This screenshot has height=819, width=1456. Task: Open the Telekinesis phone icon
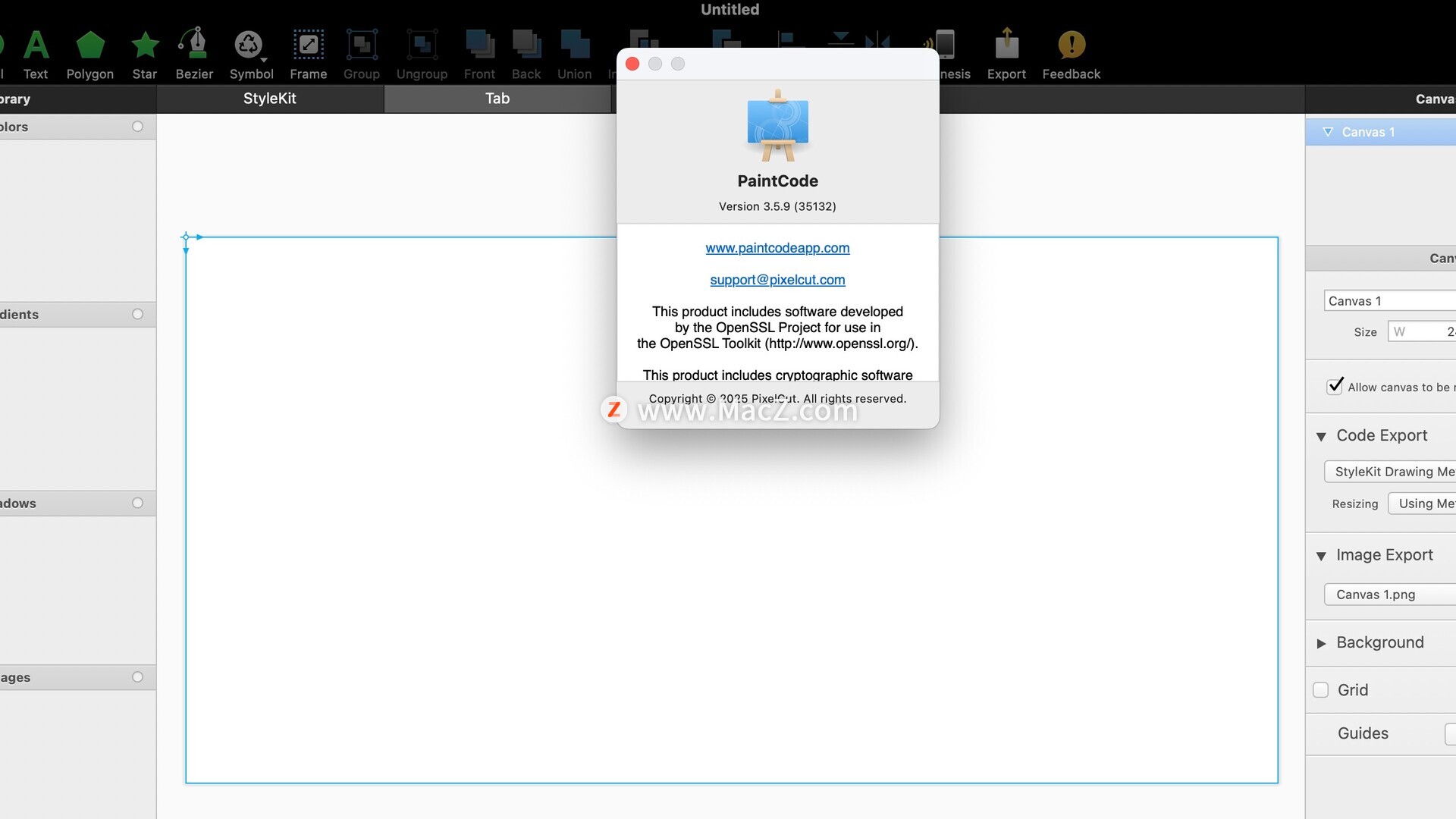click(x=945, y=44)
